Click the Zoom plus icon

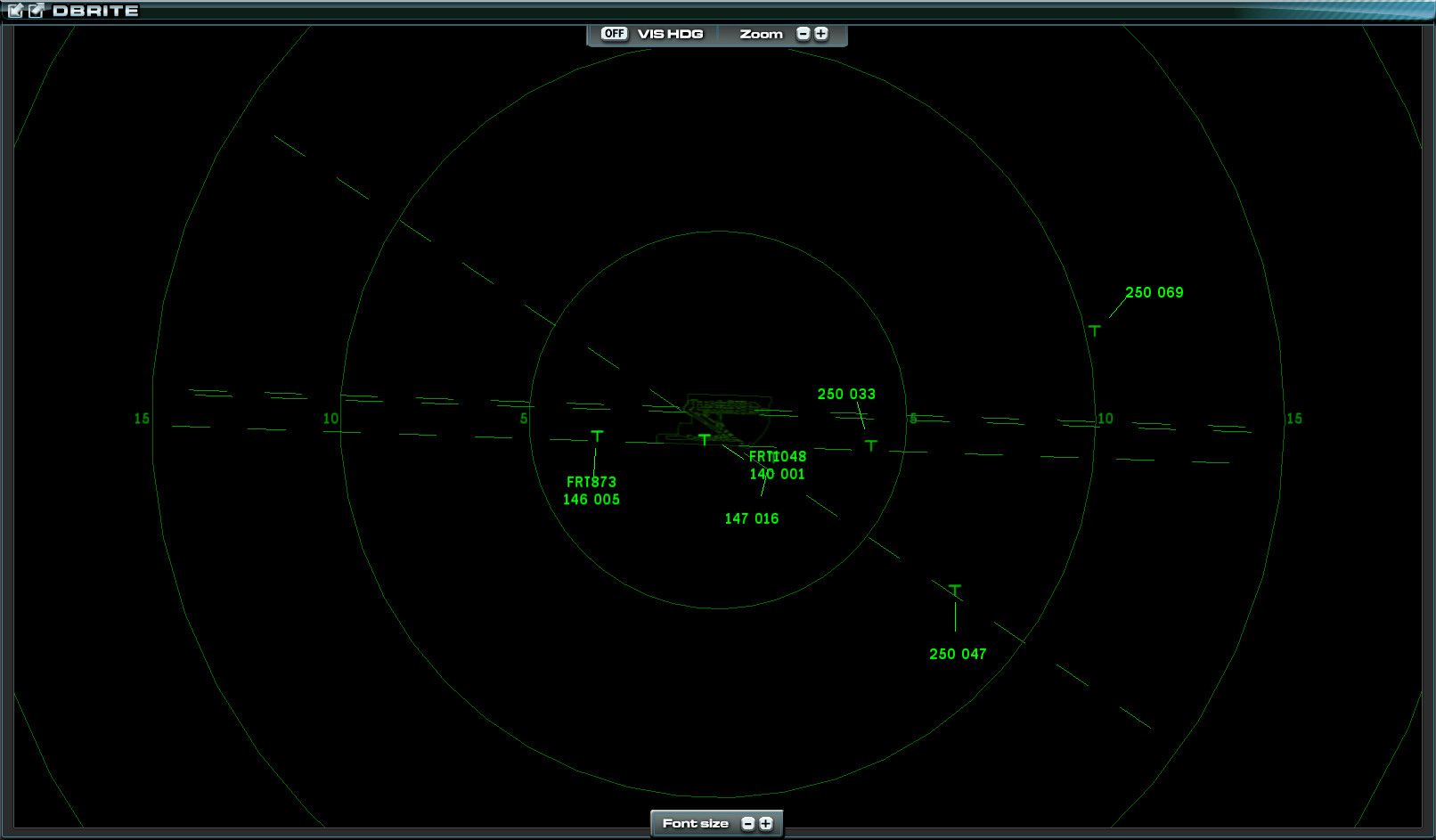coord(820,33)
